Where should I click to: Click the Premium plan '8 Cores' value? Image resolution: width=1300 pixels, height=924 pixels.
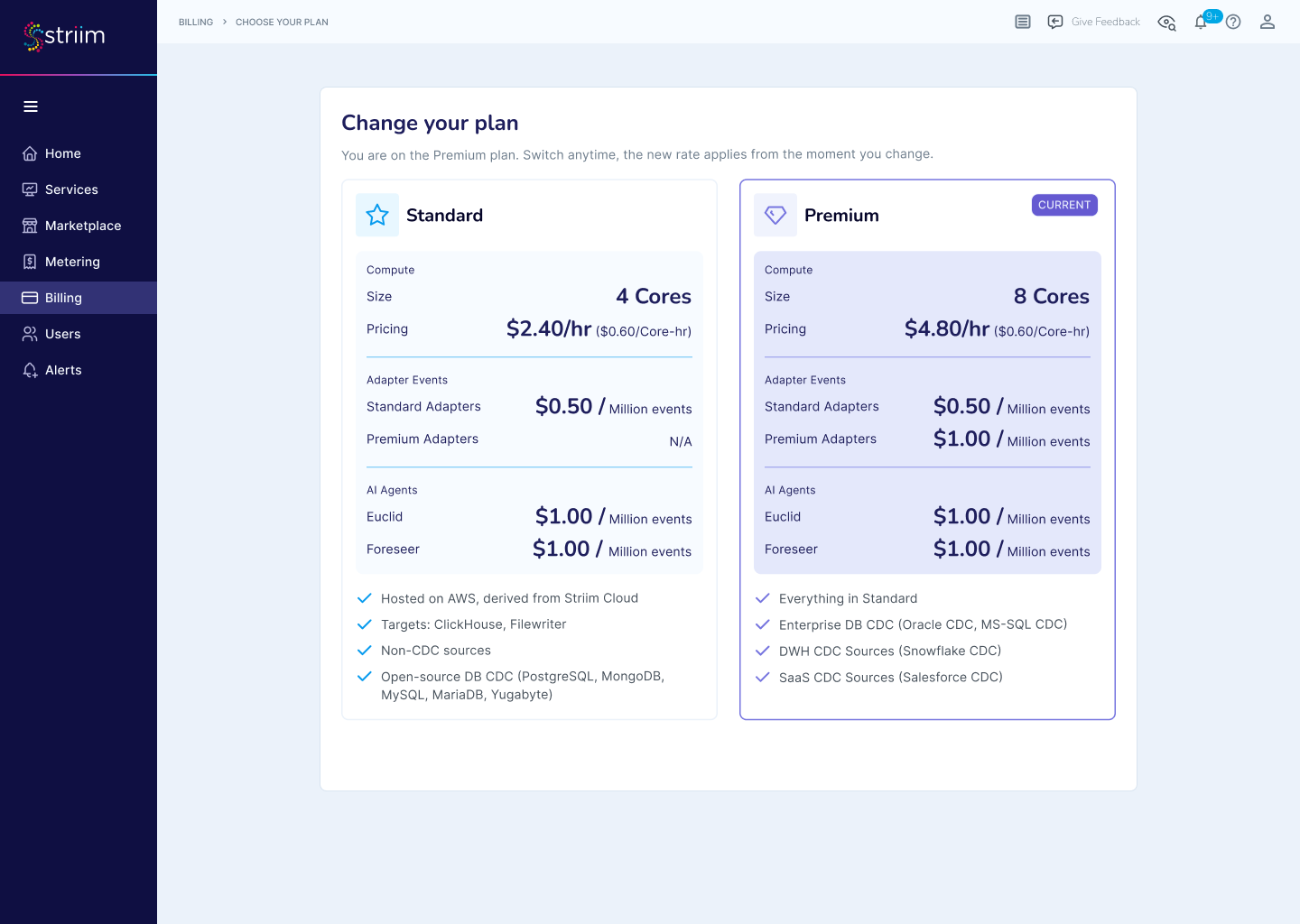[1052, 296]
